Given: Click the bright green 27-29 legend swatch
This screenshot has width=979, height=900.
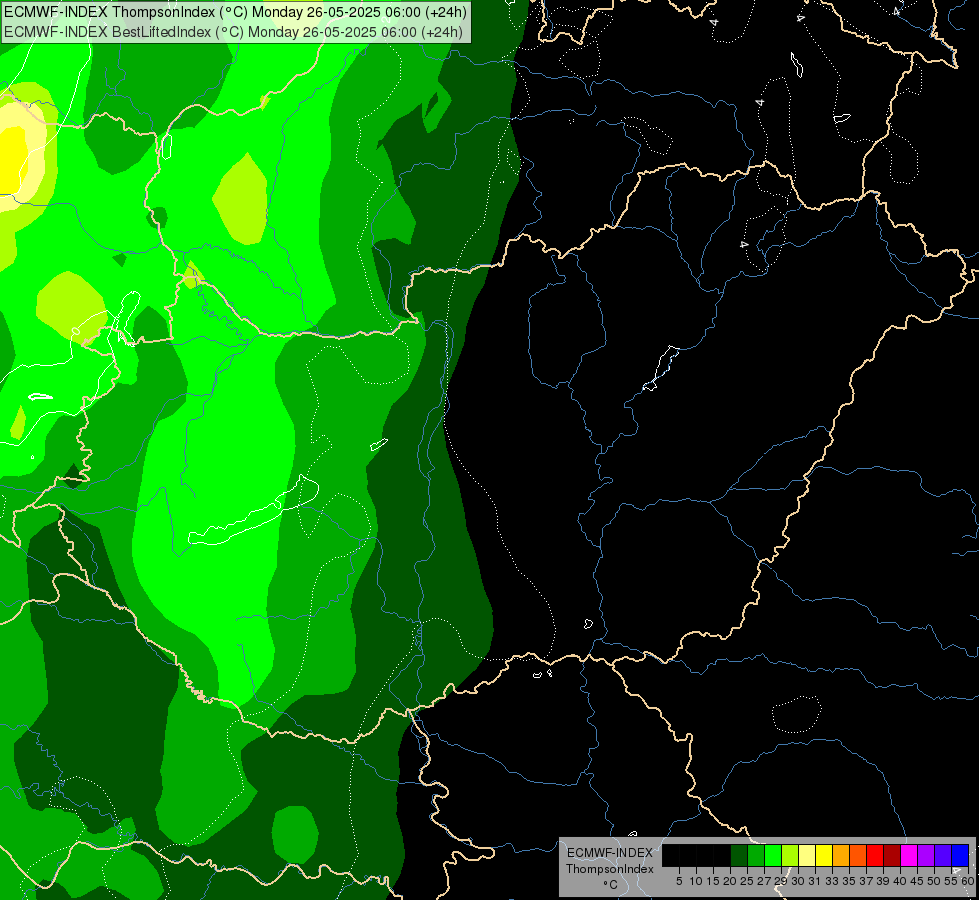Looking at the screenshot, I should click(x=773, y=855).
